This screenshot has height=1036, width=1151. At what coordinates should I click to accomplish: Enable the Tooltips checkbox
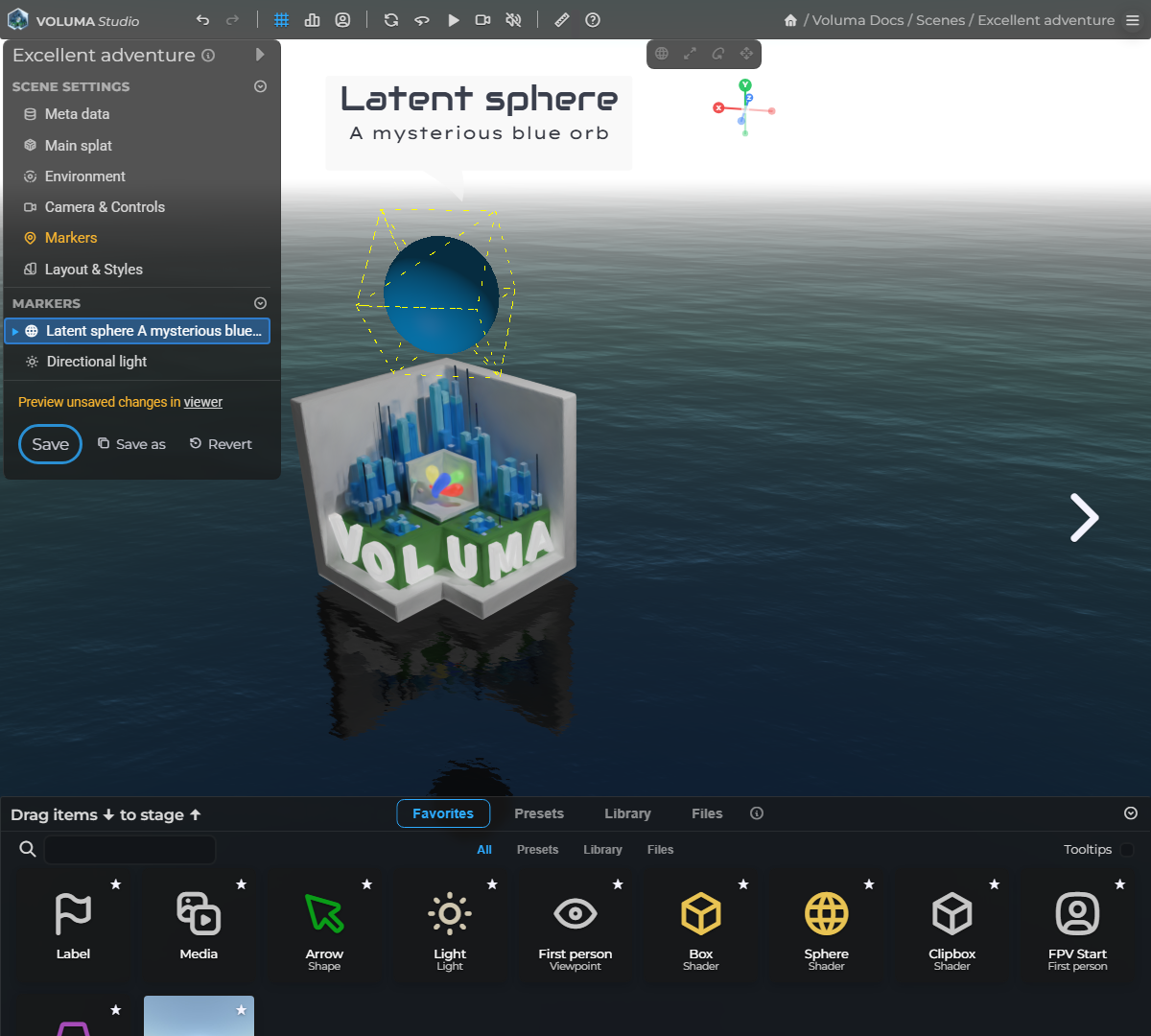(1127, 850)
